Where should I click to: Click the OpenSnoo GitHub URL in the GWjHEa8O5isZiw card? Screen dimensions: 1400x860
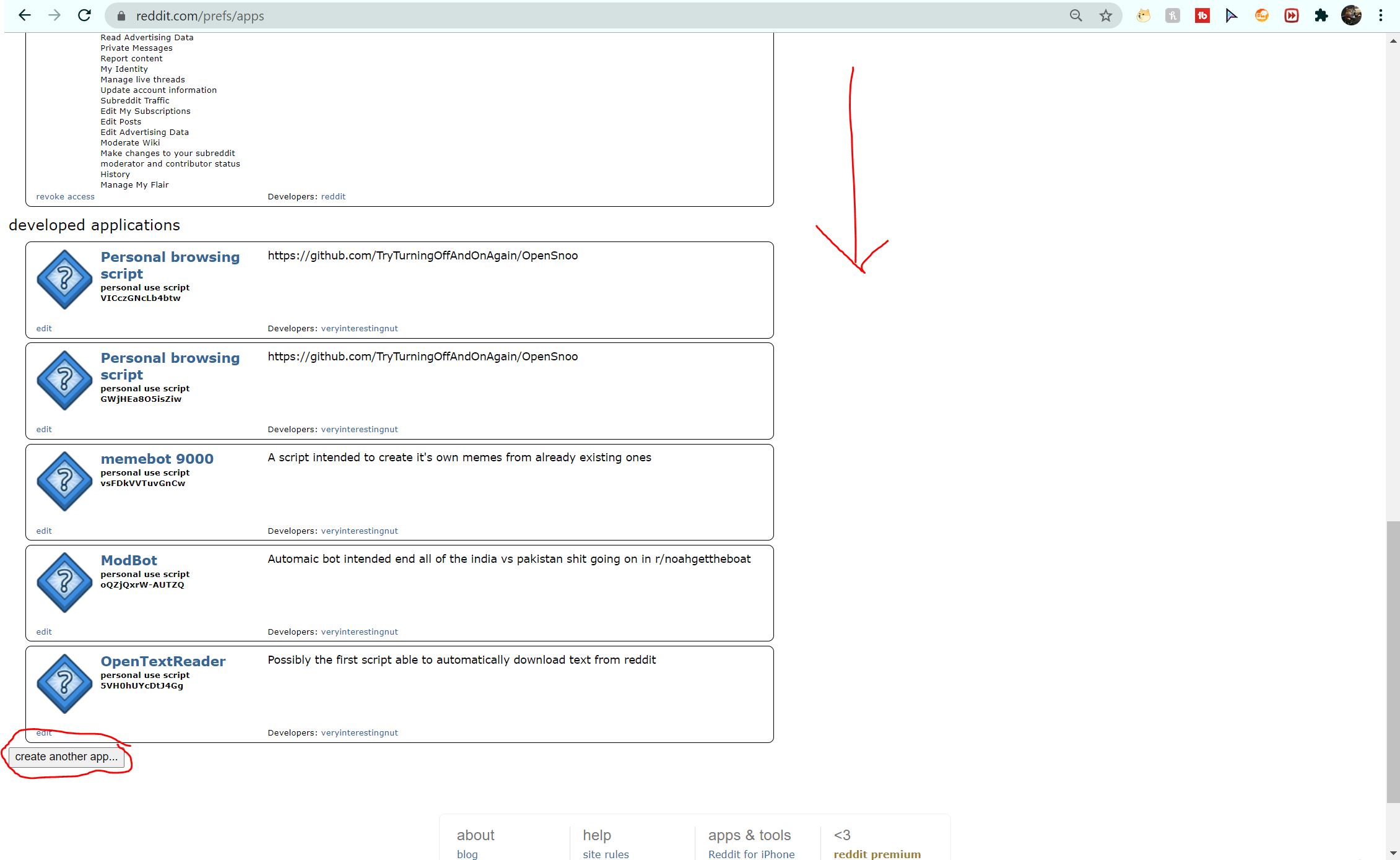(423, 357)
